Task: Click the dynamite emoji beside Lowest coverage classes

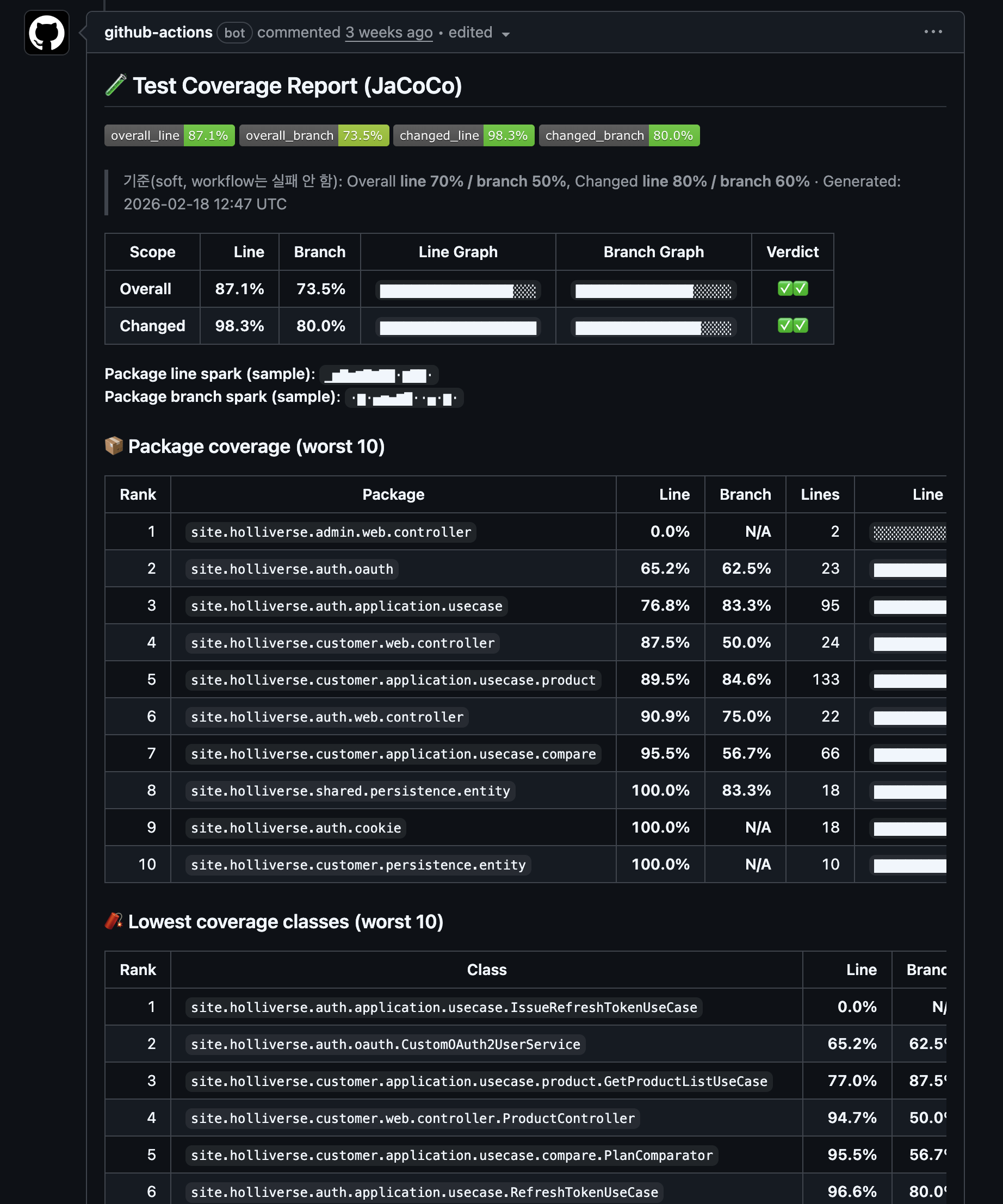Action: coord(114,921)
